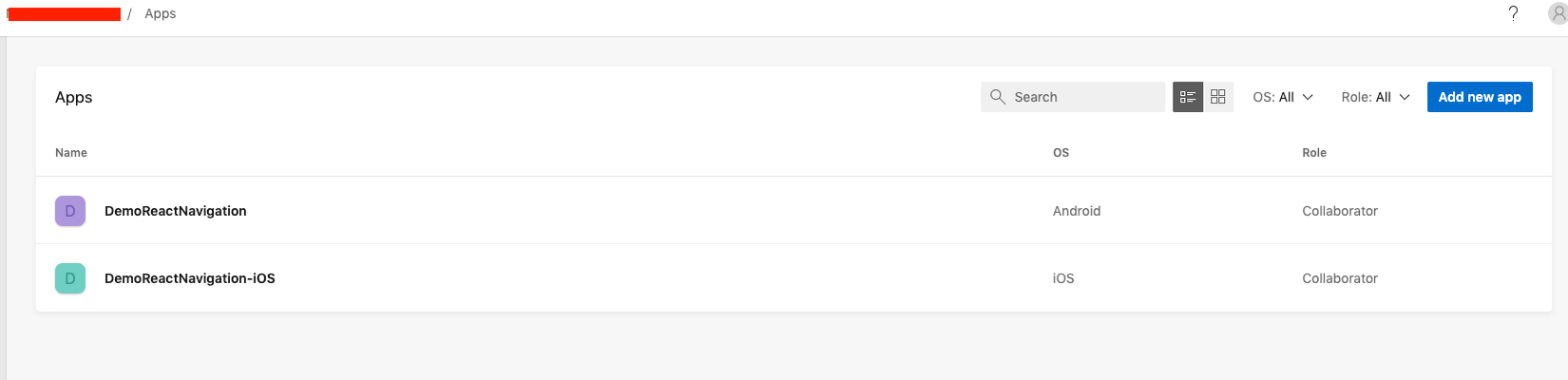Click the purple D app icon

[70, 211]
